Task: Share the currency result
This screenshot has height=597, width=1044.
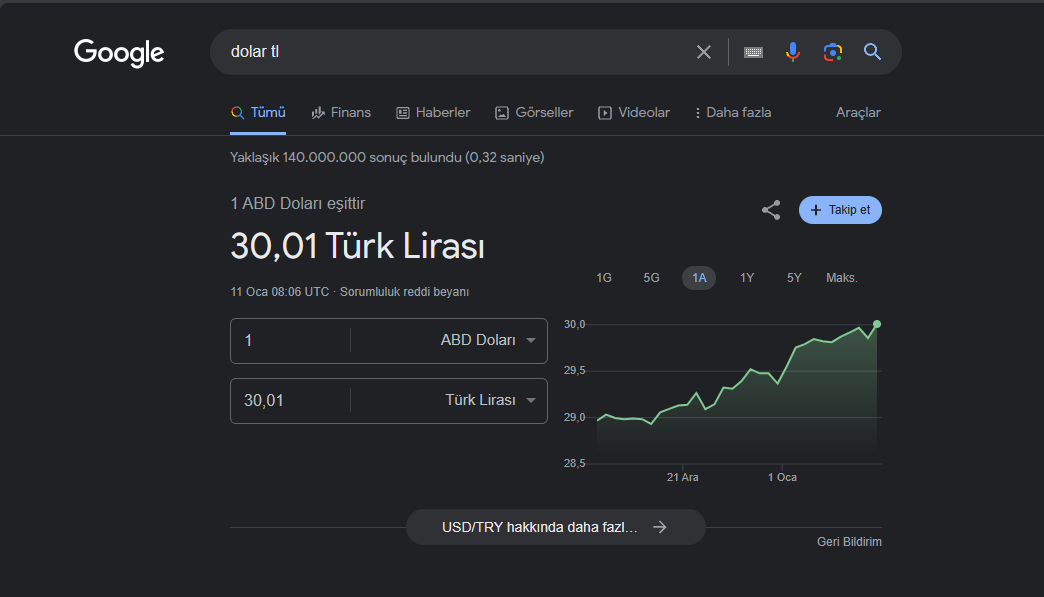Action: (771, 210)
